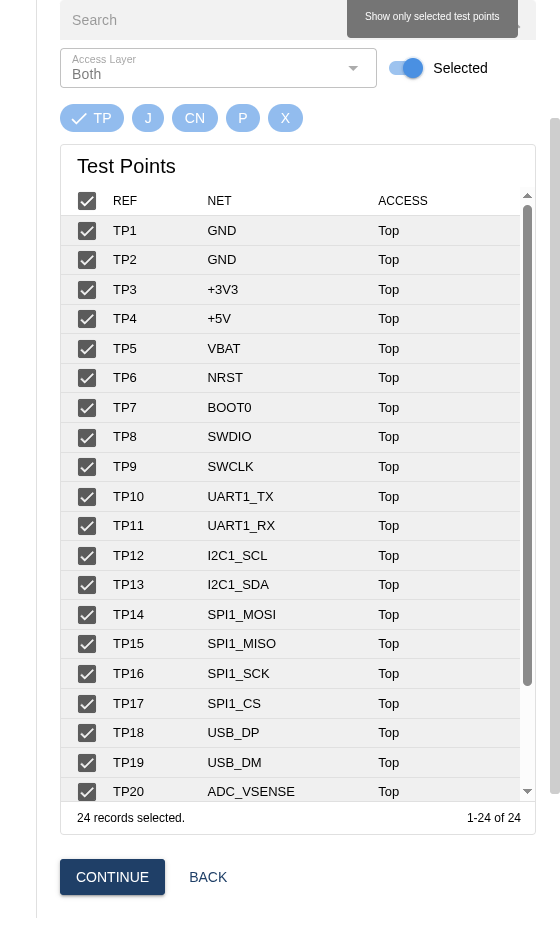The width and height of the screenshot is (560, 928).
Task: Uncheck the TP1 GND checkbox
Action: 87,230
